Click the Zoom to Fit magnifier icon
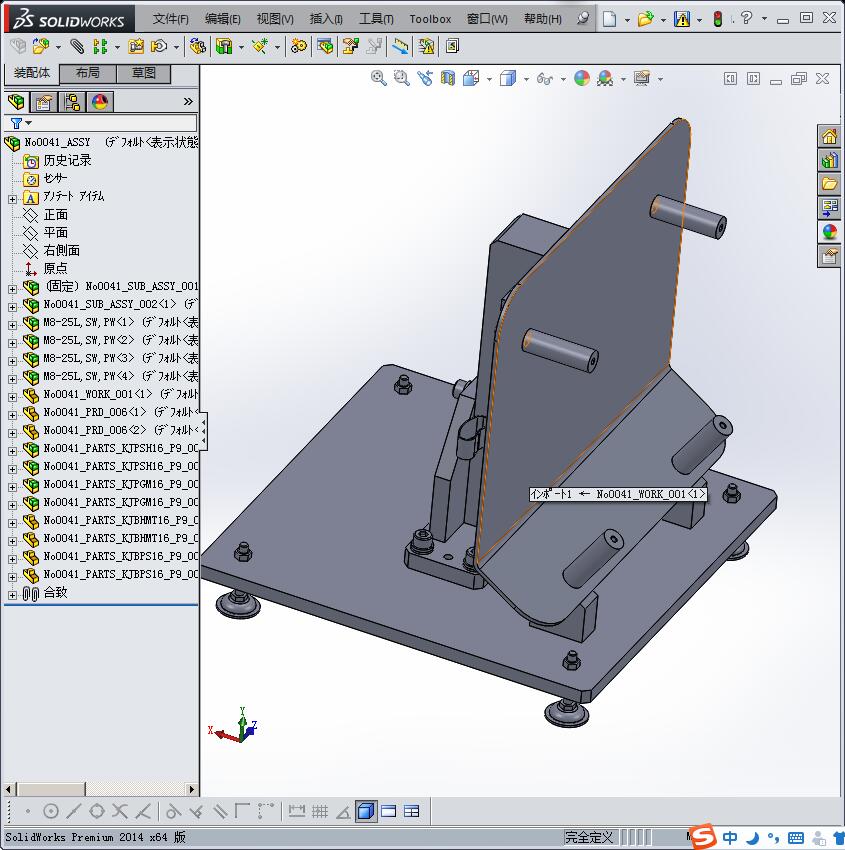845x850 pixels. point(379,78)
